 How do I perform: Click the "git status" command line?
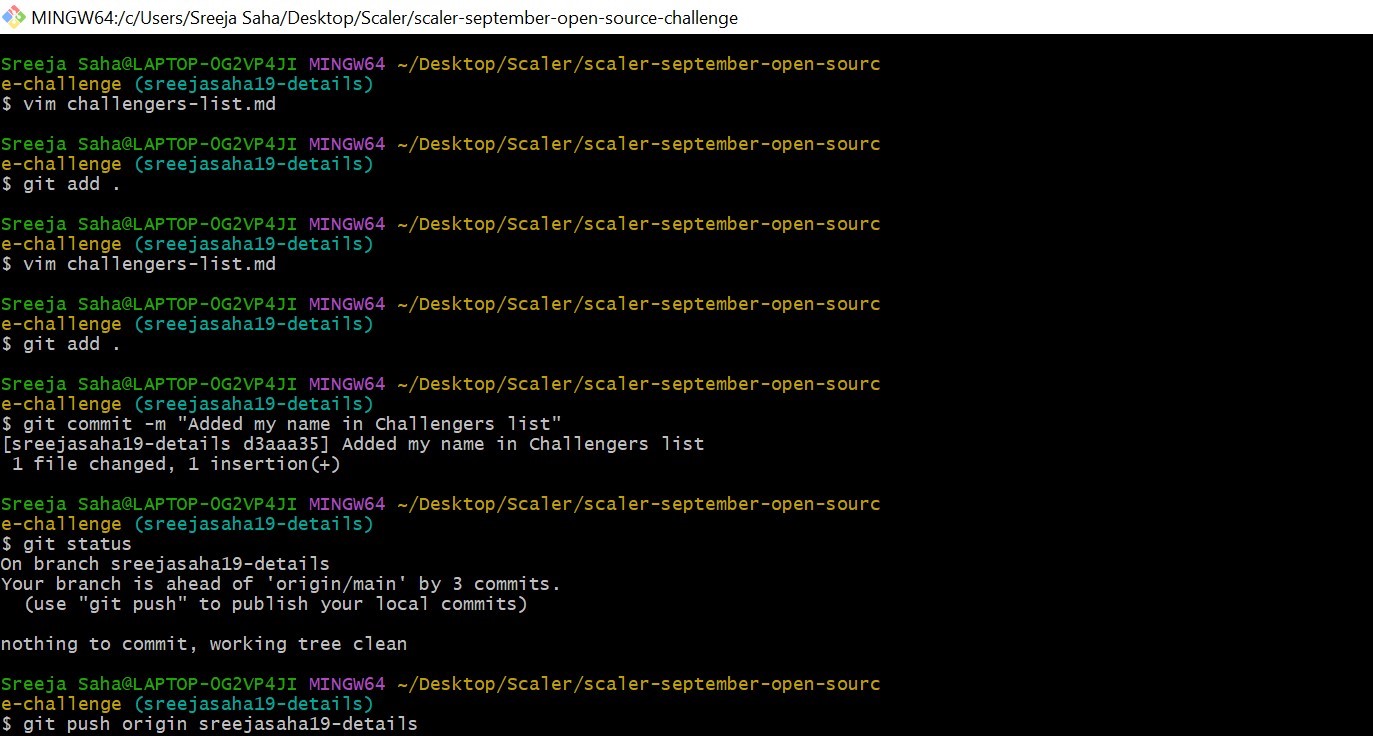point(67,544)
